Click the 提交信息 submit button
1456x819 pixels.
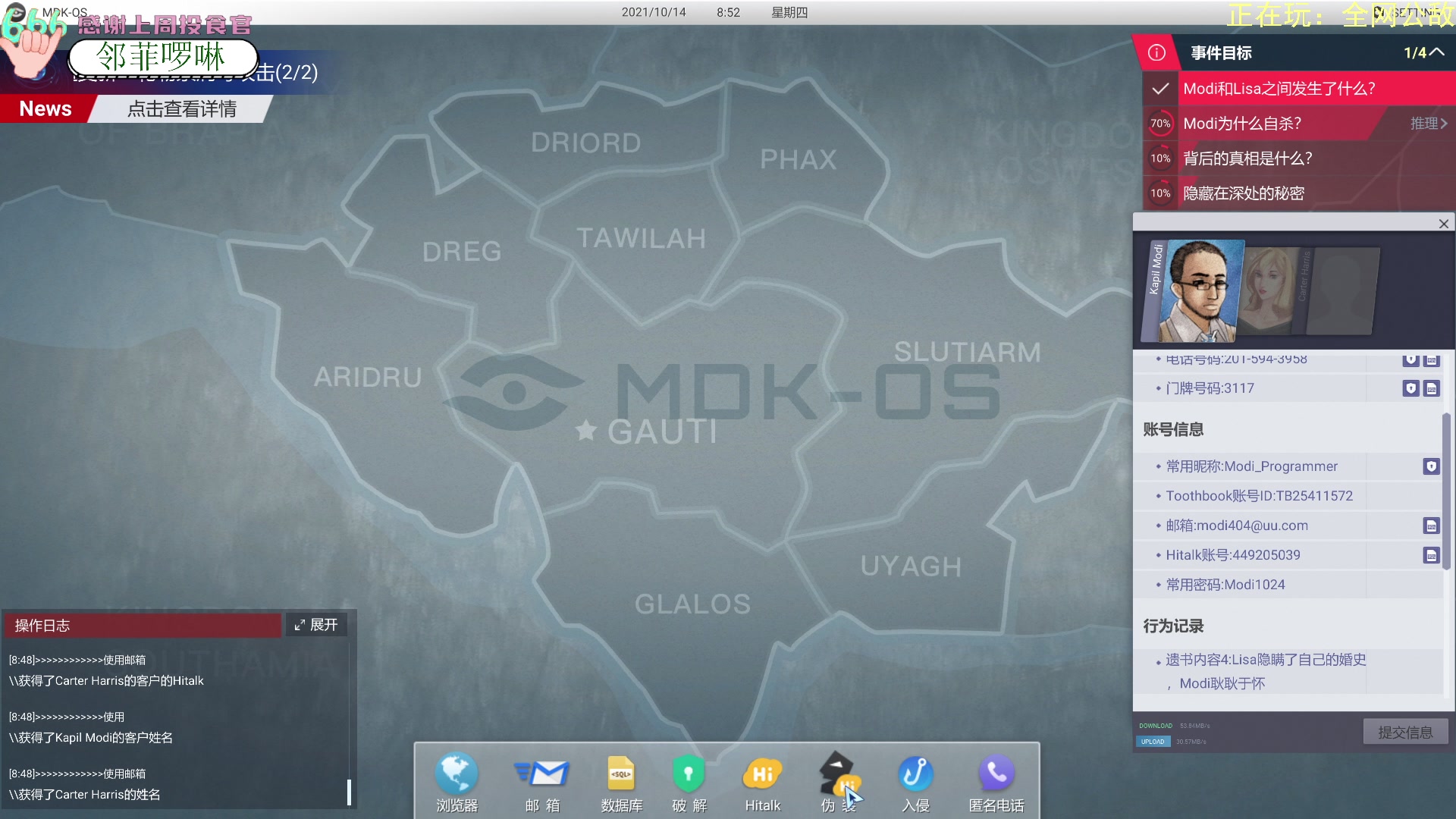pos(1405,732)
